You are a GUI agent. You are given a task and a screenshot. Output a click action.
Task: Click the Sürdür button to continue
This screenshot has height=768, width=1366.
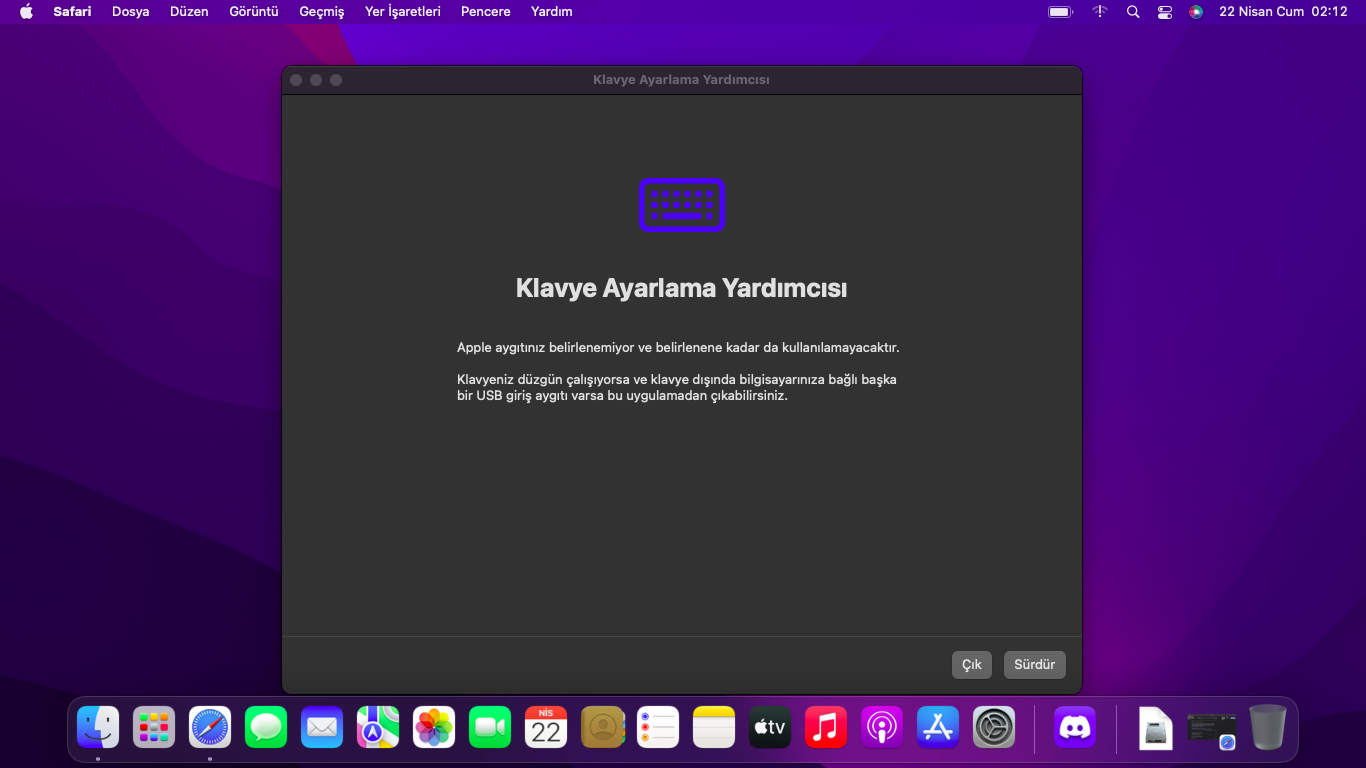pyautogui.click(x=1035, y=664)
